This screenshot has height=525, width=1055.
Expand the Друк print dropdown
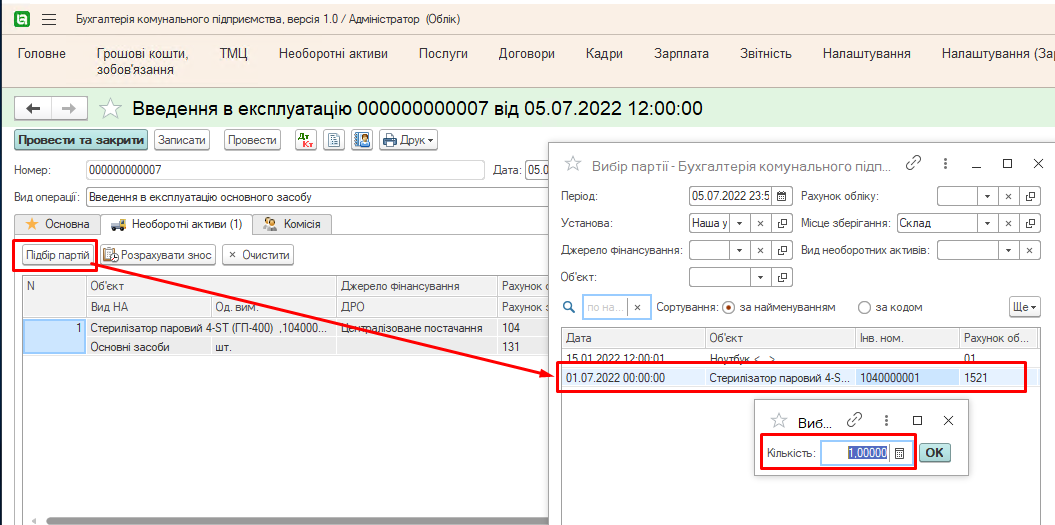pyautogui.click(x=408, y=141)
